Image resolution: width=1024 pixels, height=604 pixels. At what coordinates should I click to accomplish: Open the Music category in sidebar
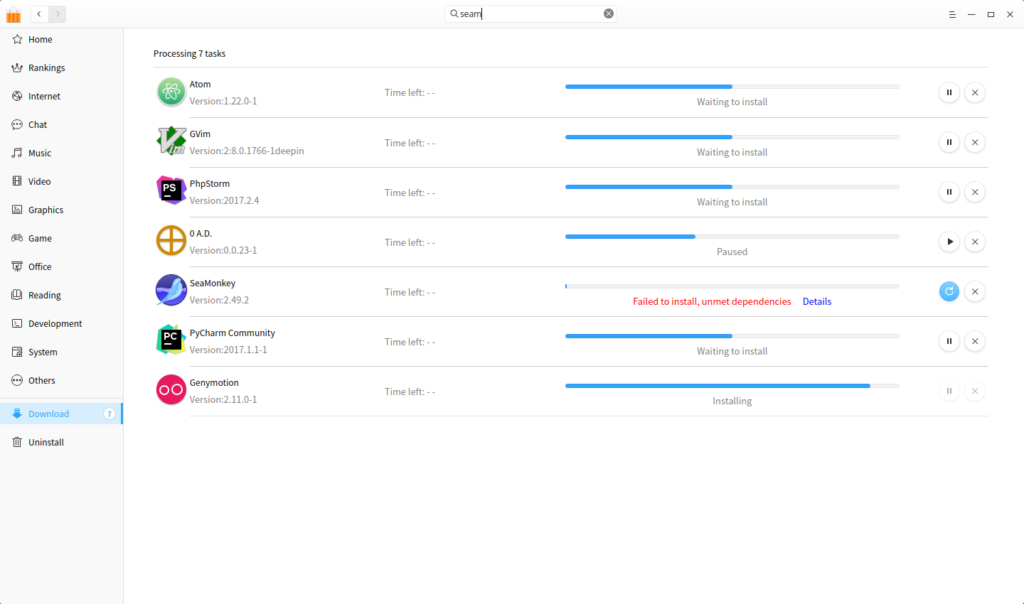pyautogui.click(x=41, y=152)
